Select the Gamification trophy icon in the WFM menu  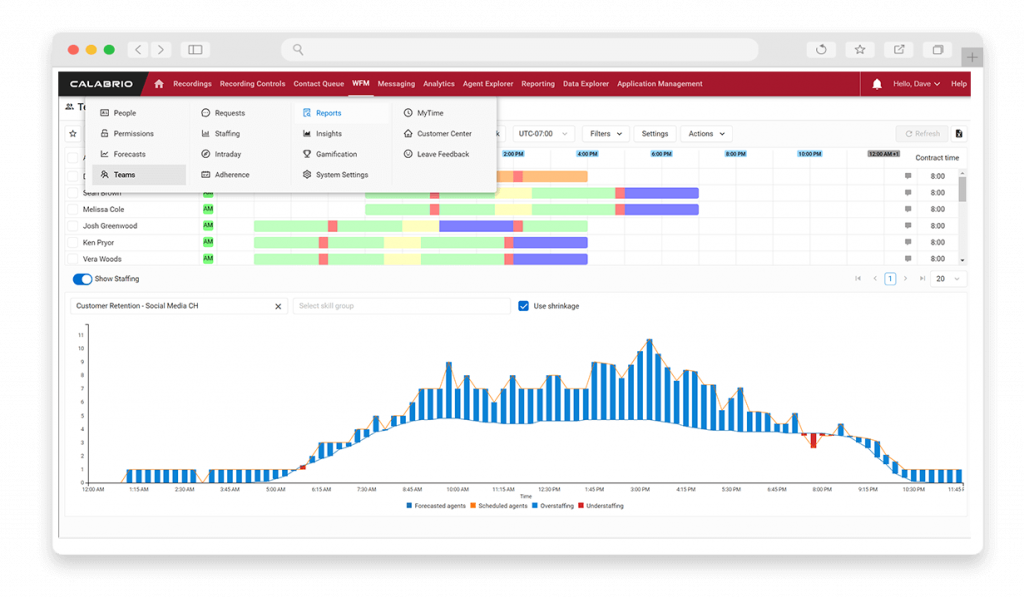coord(307,153)
